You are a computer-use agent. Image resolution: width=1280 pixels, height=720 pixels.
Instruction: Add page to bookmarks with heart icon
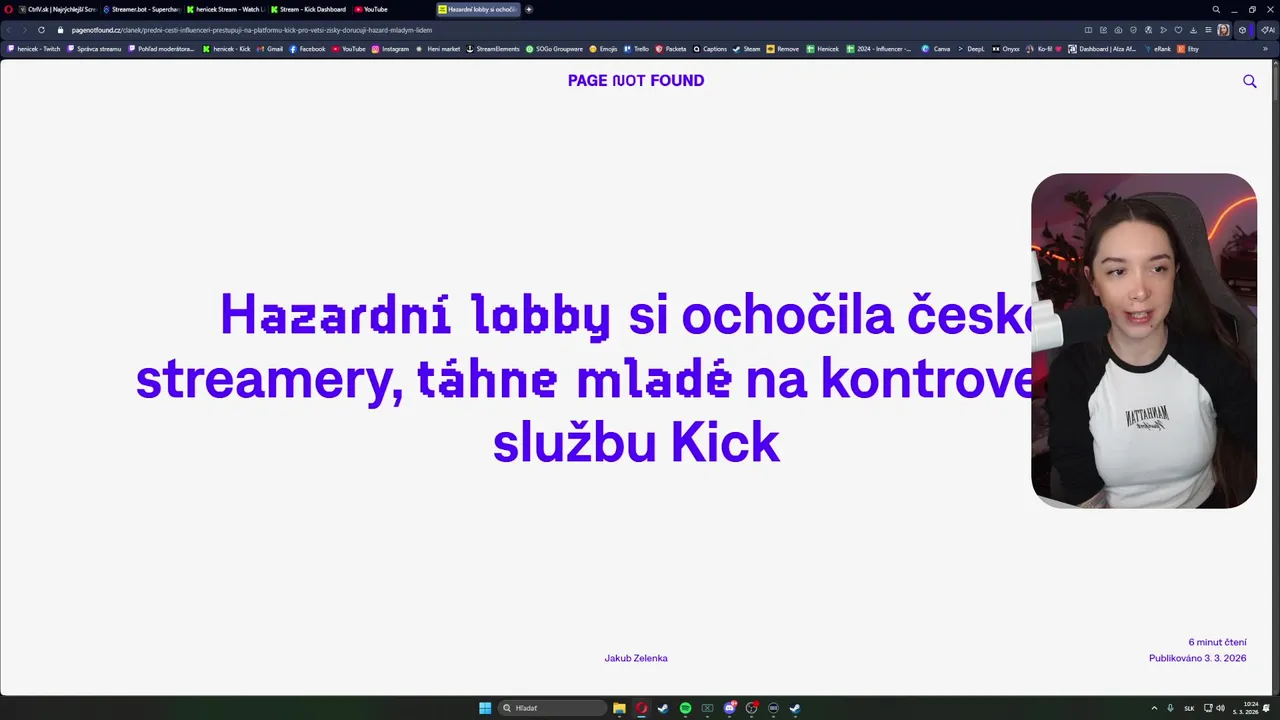1178,30
